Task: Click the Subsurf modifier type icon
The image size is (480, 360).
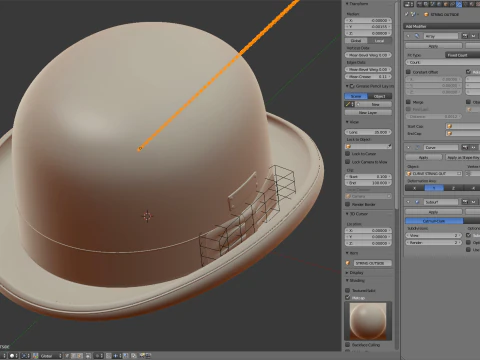Action: (417, 202)
